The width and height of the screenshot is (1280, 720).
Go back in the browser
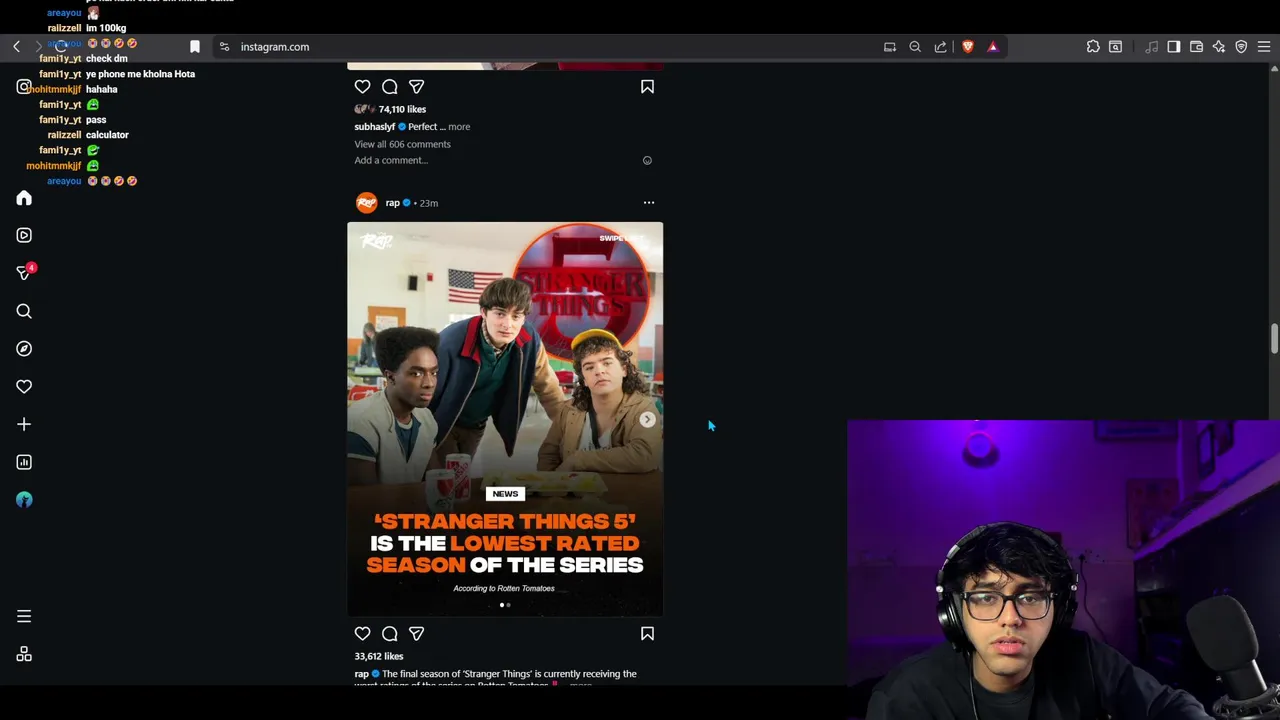point(16,47)
